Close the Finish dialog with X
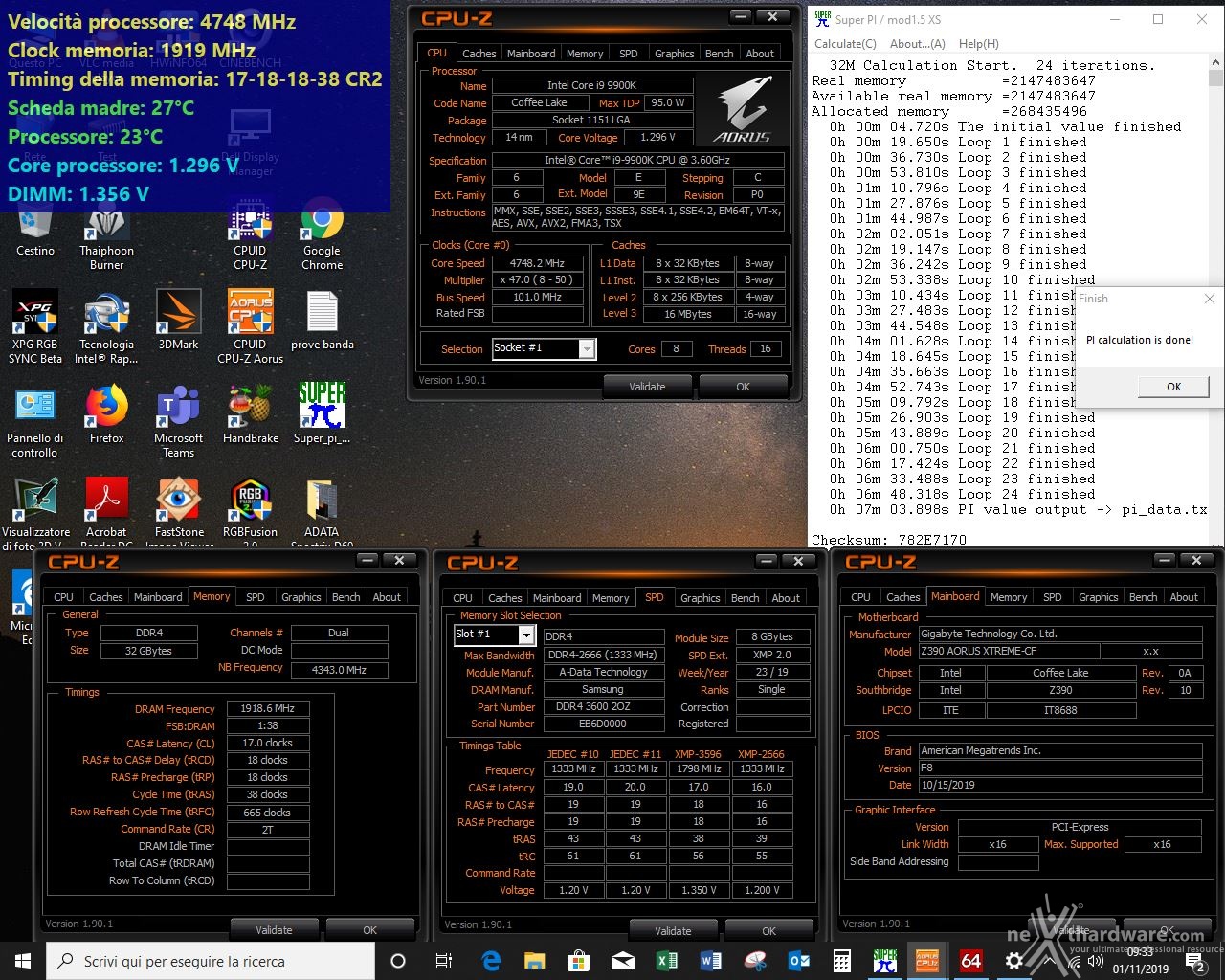The height and width of the screenshot is (980, 1225). click(1209, 299)
